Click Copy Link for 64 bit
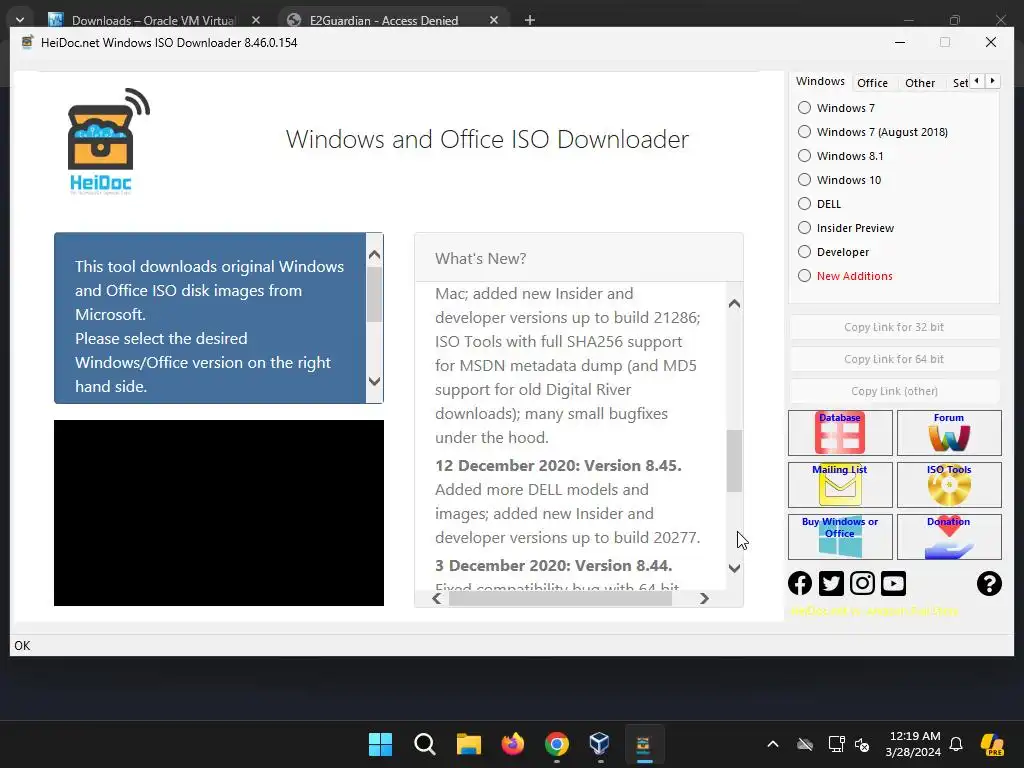The height and width of the screenshot is (768, 1024). click(894, 359)
